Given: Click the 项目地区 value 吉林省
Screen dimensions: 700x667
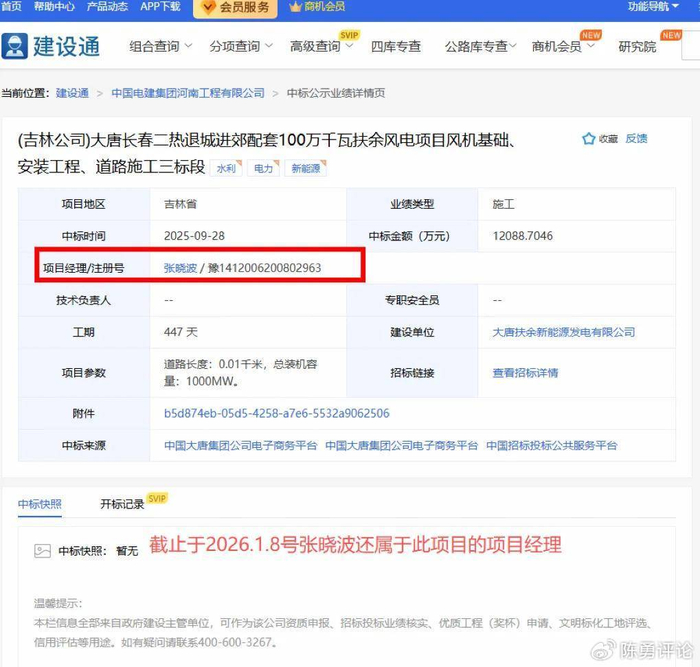Looking at the screenshot, I should (x=180, y=204).
